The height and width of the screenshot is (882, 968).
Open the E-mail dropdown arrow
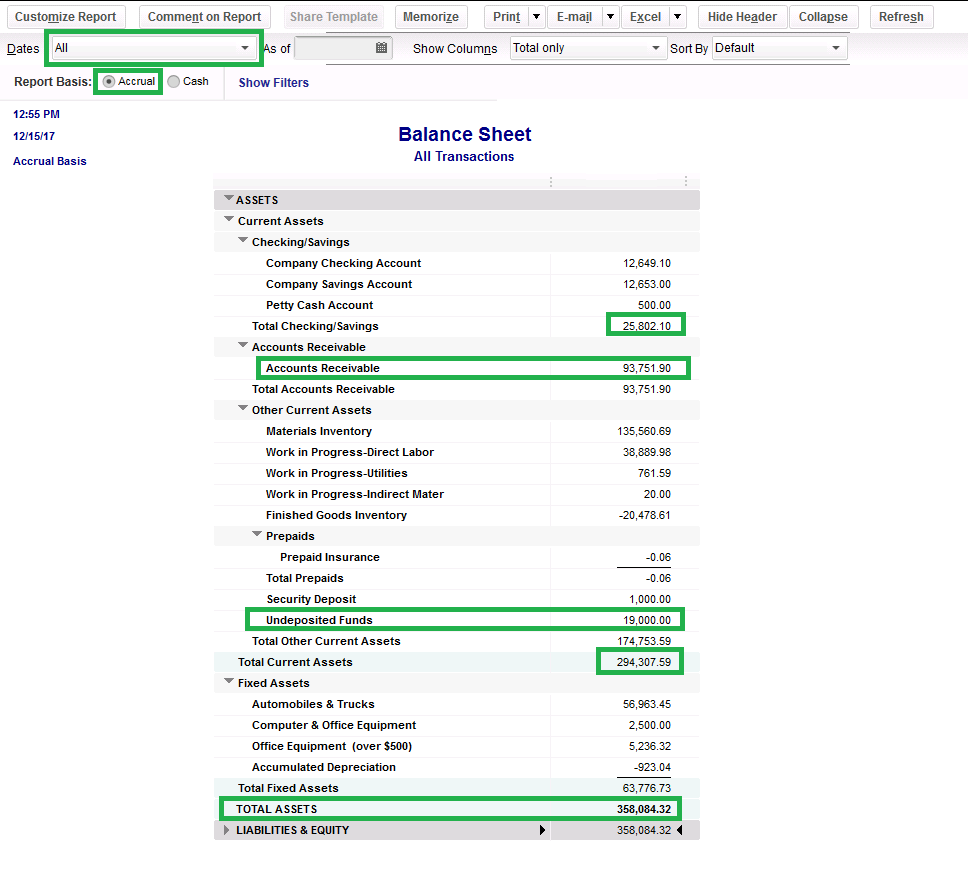pos(610,16)
